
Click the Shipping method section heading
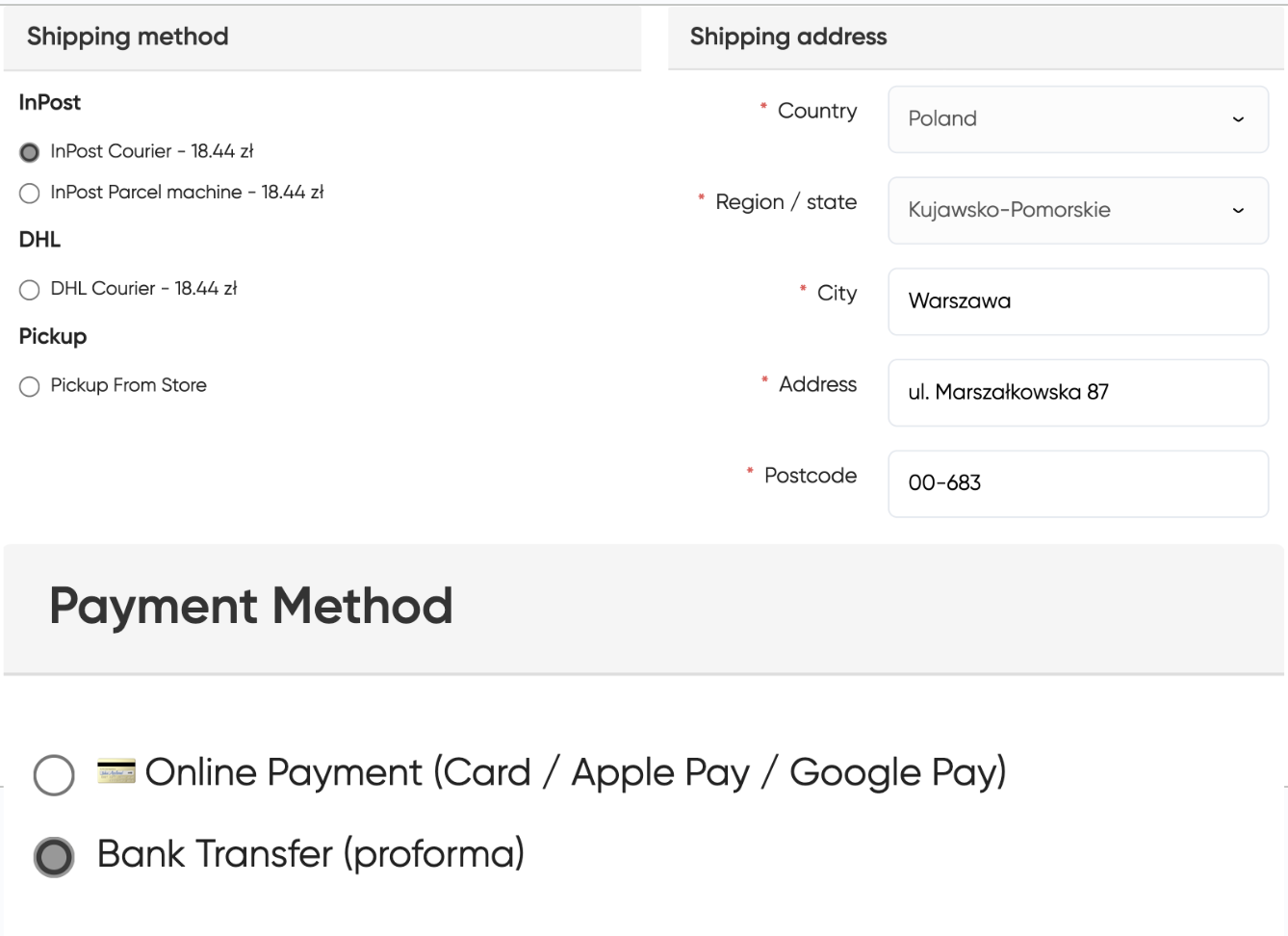[x=128, y=37]
